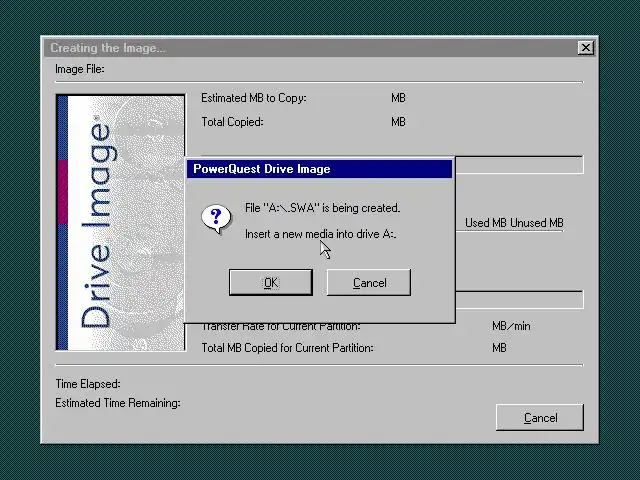The width and height of the screenshot is (640, 480).
Task: Click the Drive Image logo banner
Action: 120,222
